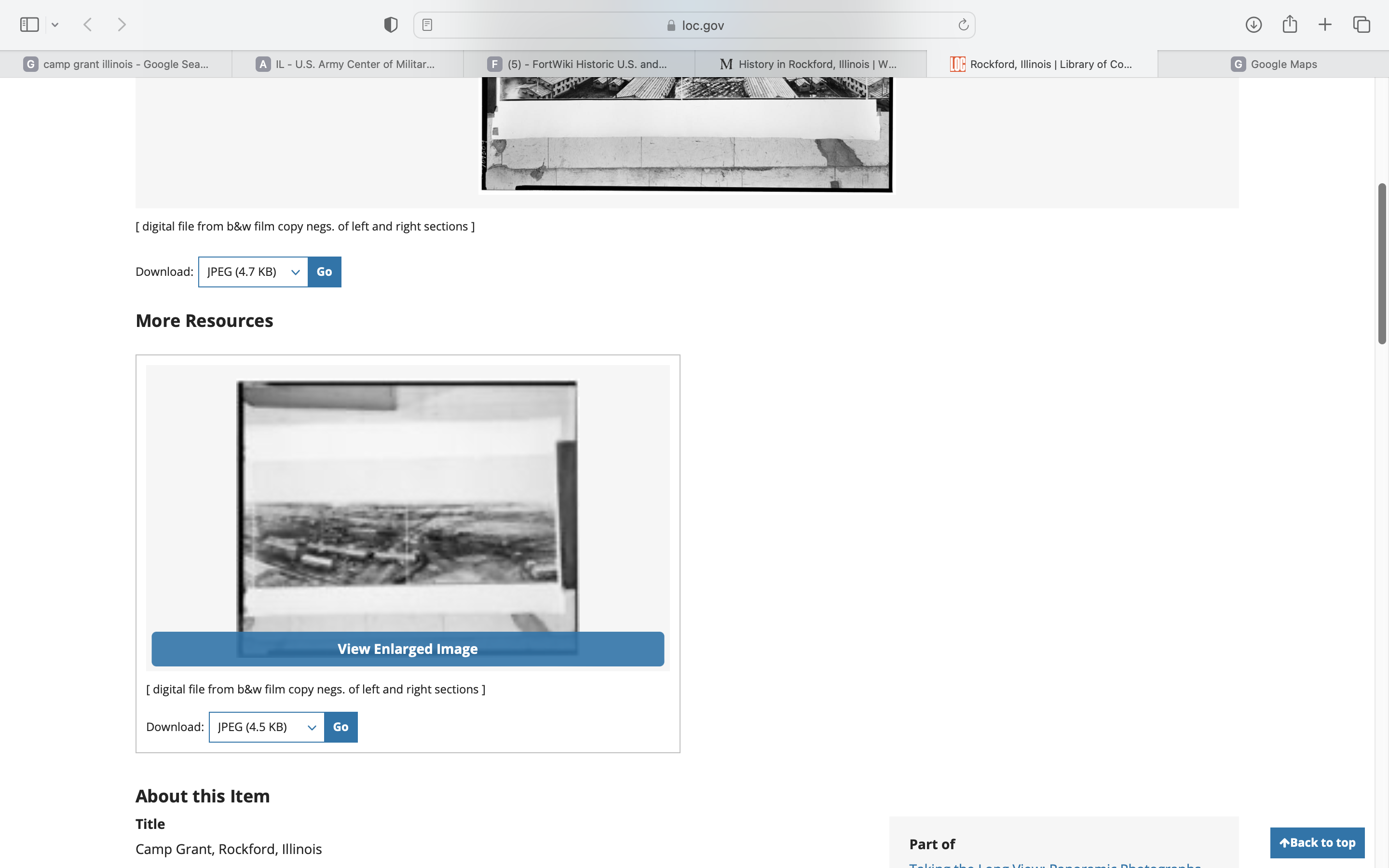Click the View Enlarged Image button
Viewport: 1389px width, 868px height.
[x=408, y=649]
